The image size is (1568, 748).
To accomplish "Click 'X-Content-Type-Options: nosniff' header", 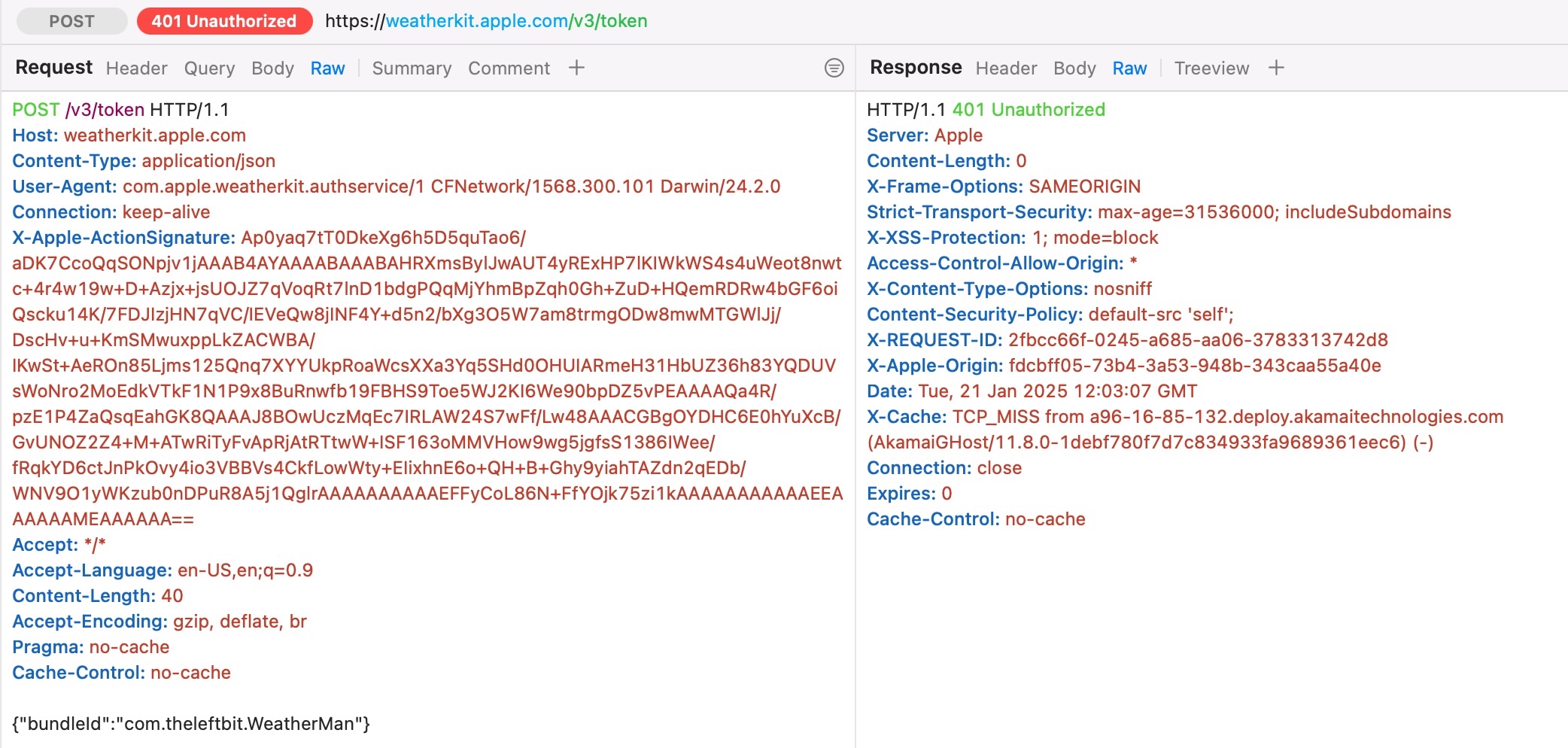I will coord(1009,289).
